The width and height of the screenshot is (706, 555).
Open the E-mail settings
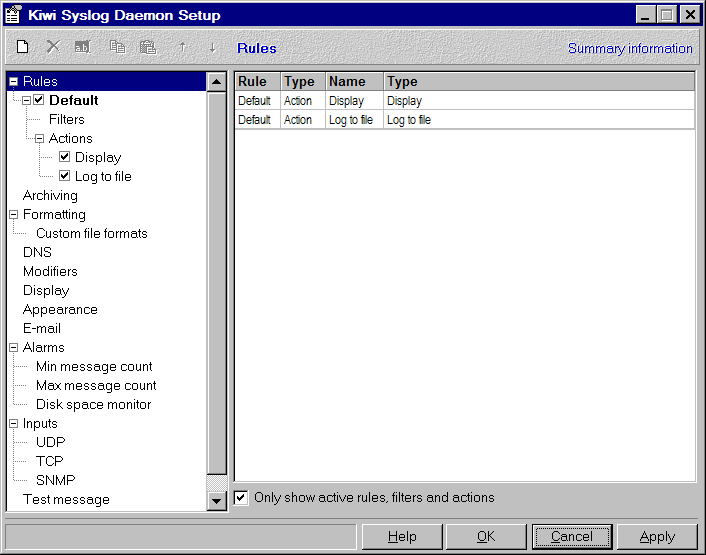[x=42, y=328]
